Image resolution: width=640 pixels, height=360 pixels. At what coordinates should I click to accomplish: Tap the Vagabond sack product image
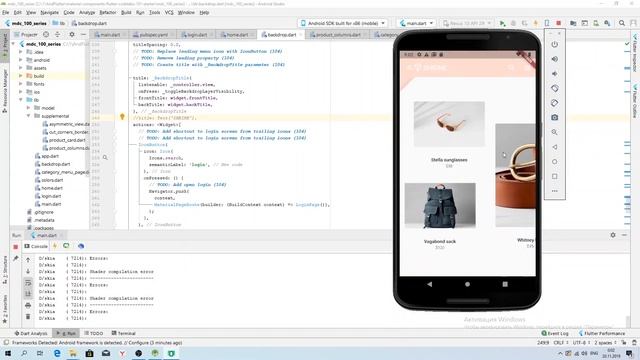tap(440, 205)
